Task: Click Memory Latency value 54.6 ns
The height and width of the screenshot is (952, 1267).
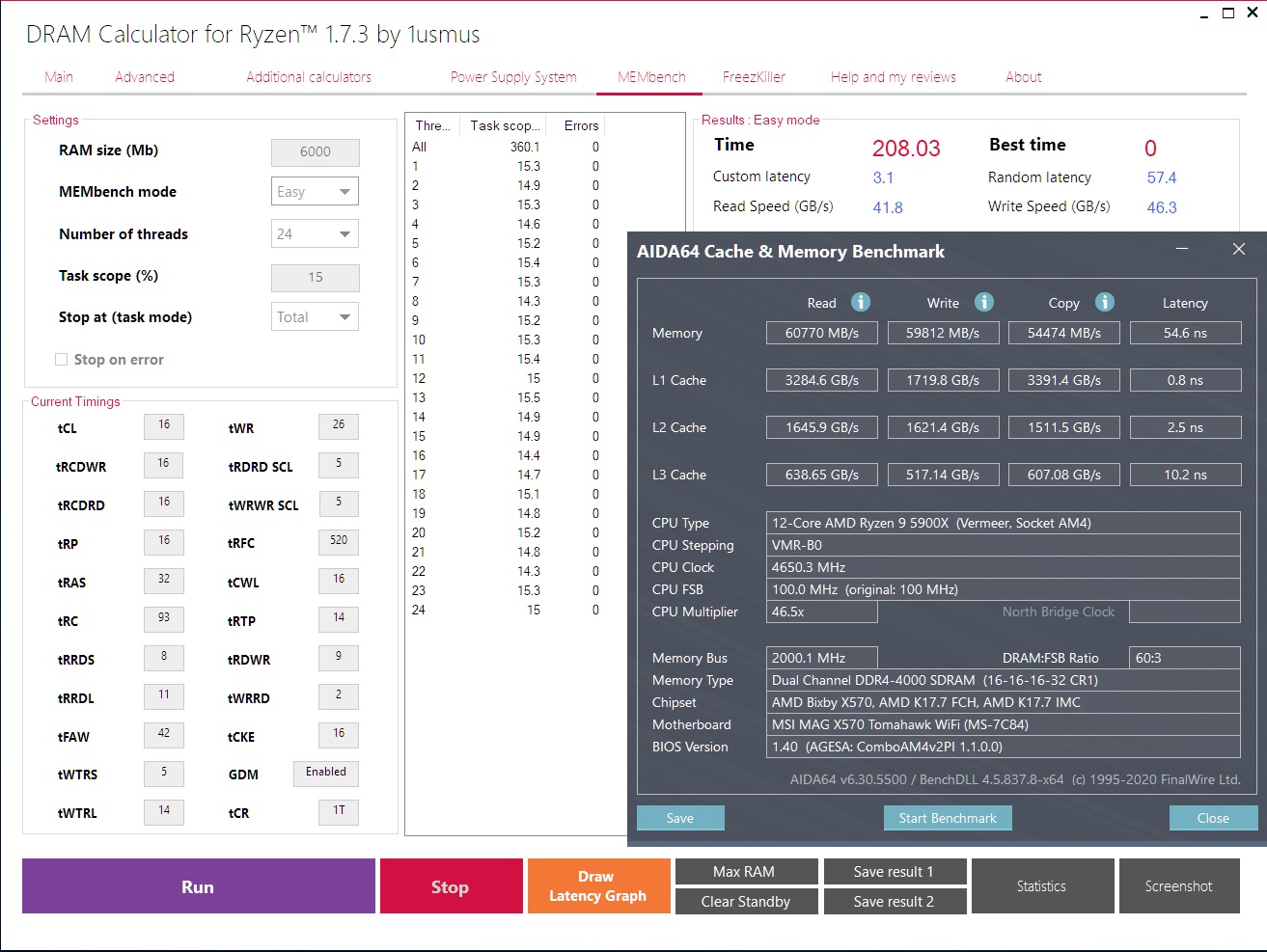Action: click(1185, 333)
